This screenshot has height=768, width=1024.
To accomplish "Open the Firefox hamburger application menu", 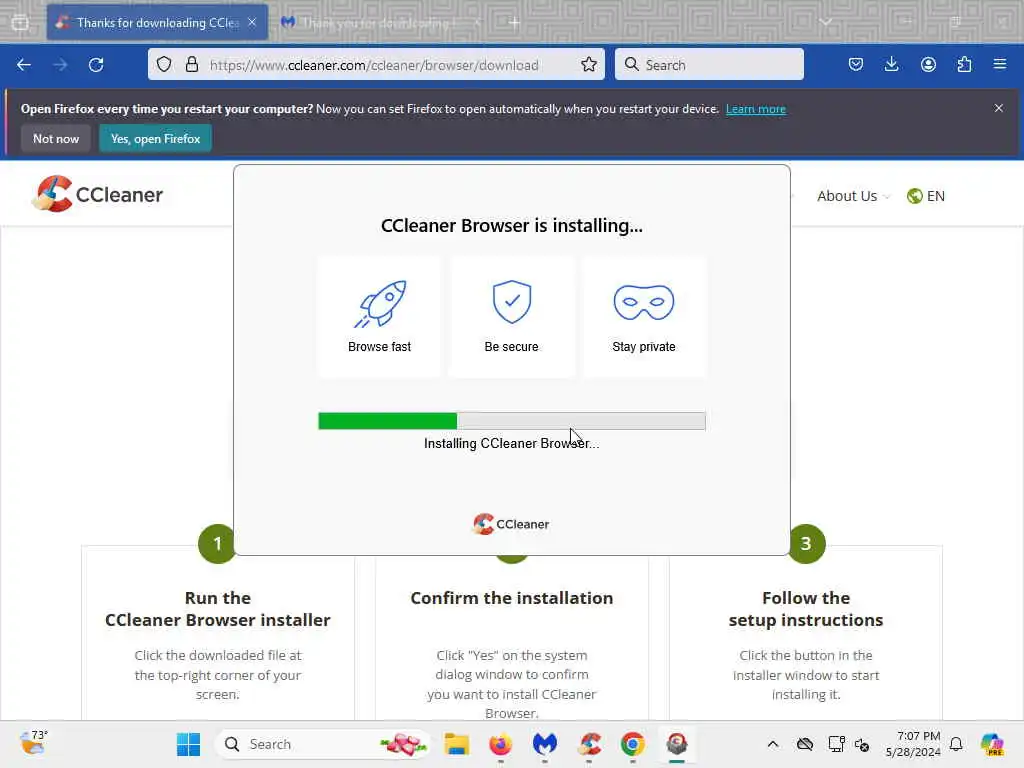I will (999, 64).
